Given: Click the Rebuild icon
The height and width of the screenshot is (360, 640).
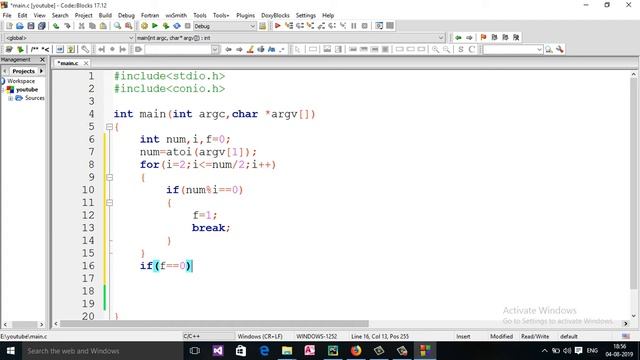Looking at the screenshot, I should pos(177,26).
